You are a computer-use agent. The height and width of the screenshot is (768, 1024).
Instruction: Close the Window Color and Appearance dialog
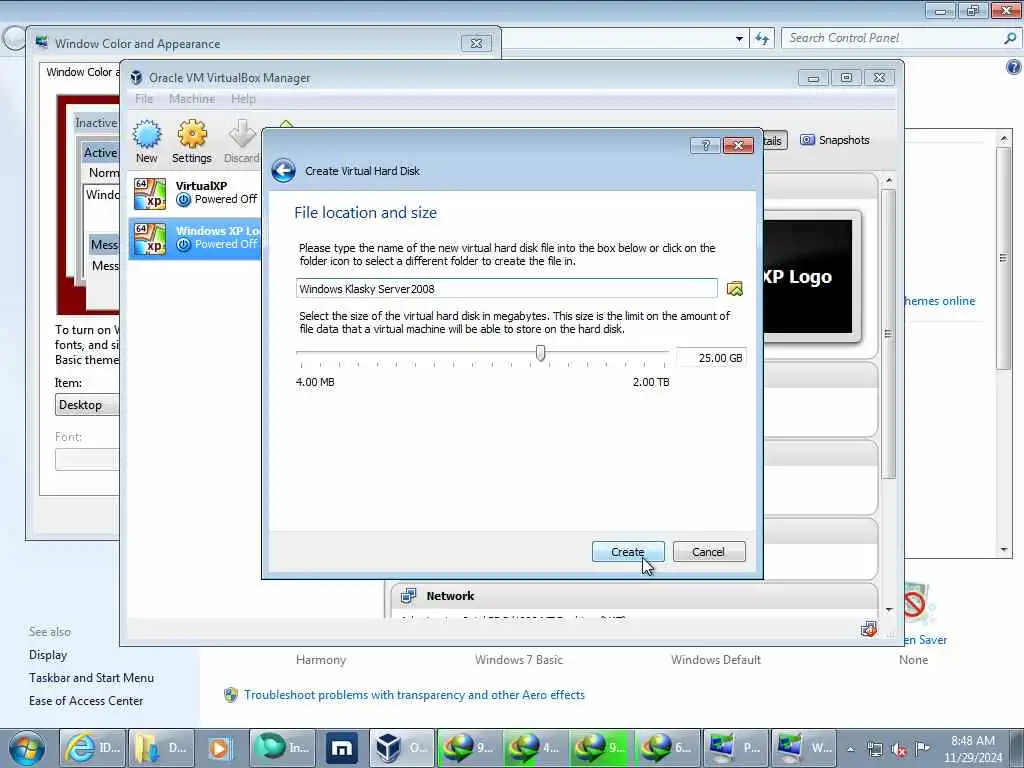click(x=476, y=43)
